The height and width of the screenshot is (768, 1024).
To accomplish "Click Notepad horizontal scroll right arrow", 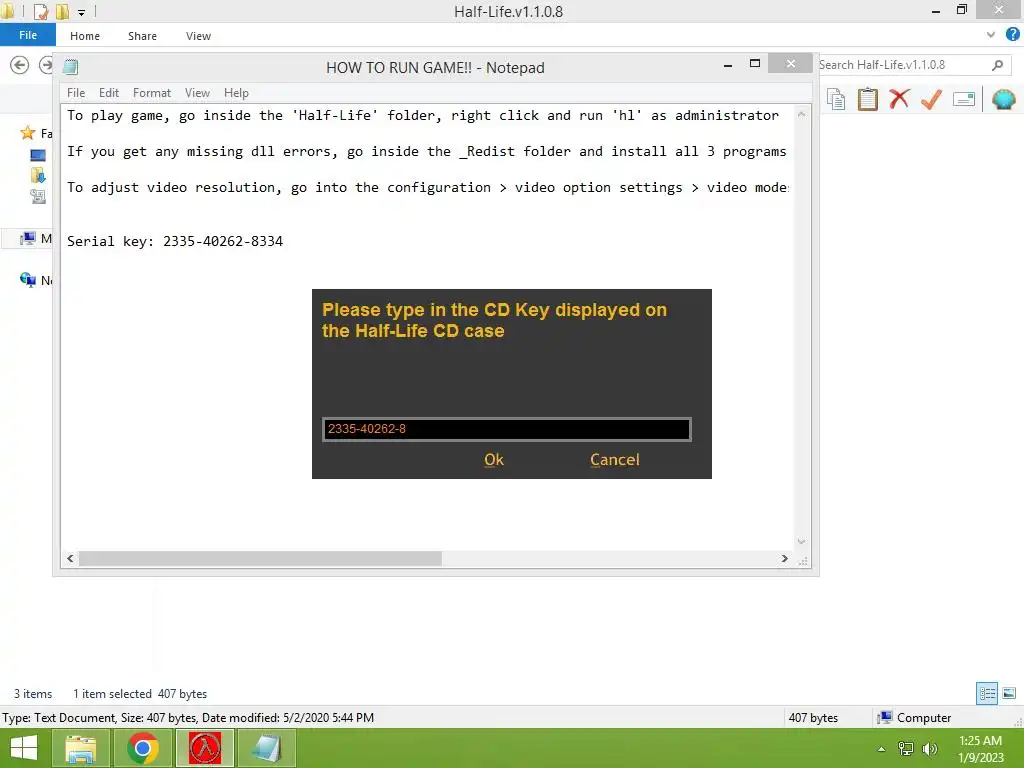I will pos(784,558).
